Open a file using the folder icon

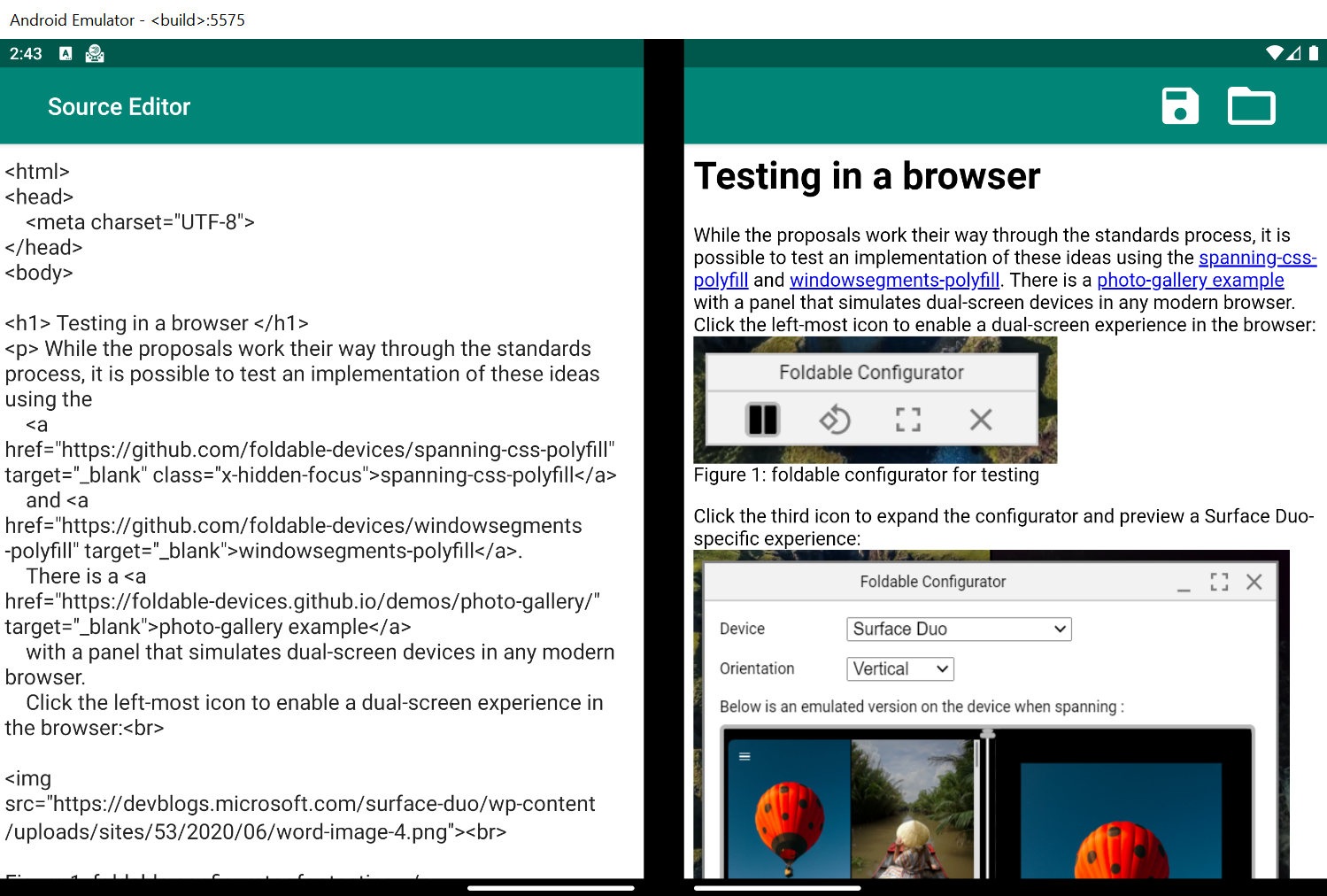1251,106
